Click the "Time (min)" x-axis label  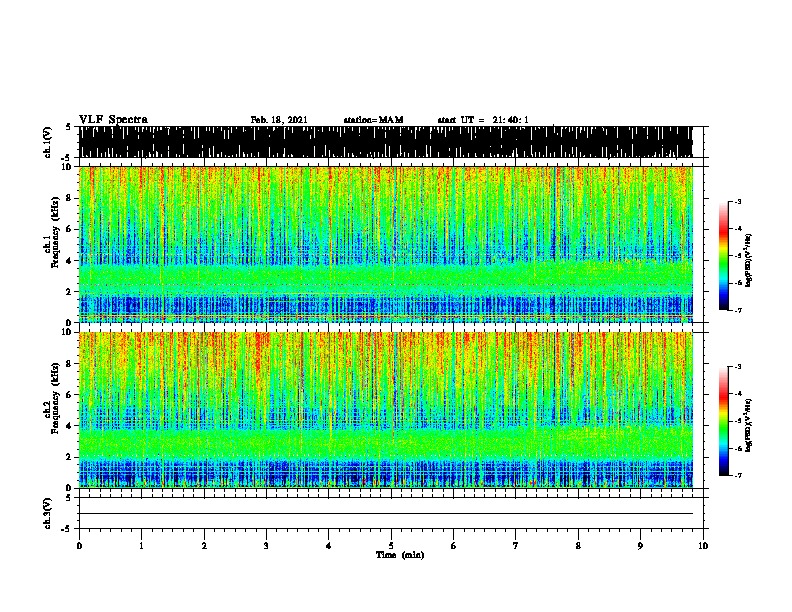pyautogui.click(x=400, y=555)
